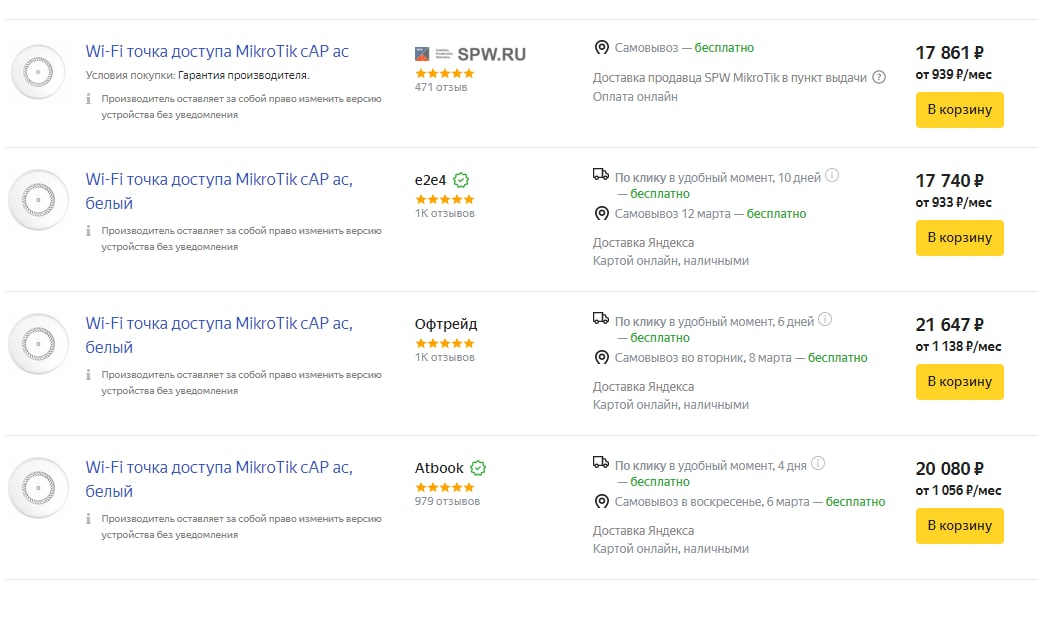Click the info icon beside the 4 дня delivery
The height and width of the screenshot is (628, 1038).
click(x=818, y=463)
